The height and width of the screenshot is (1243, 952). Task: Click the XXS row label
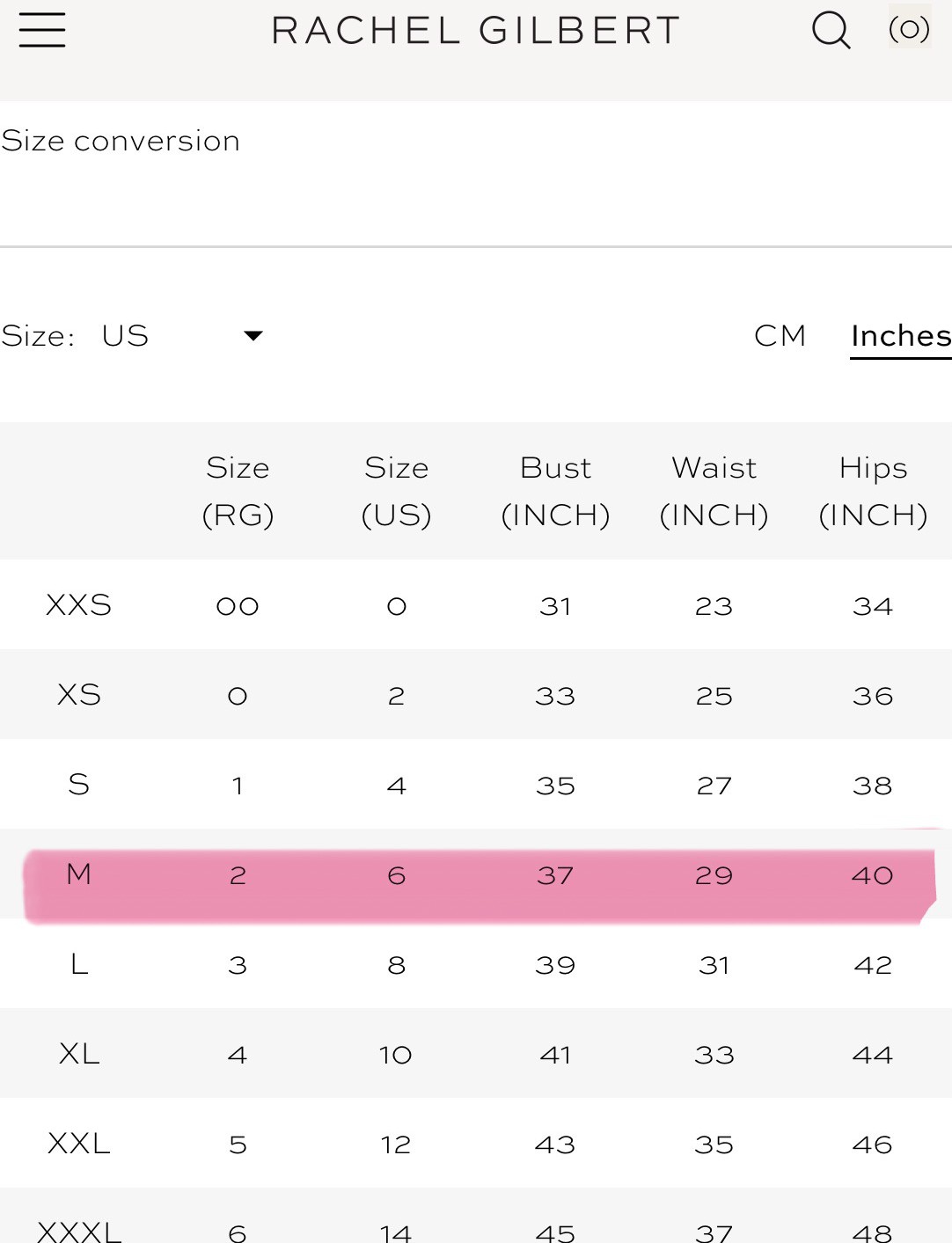coord(79,605)
